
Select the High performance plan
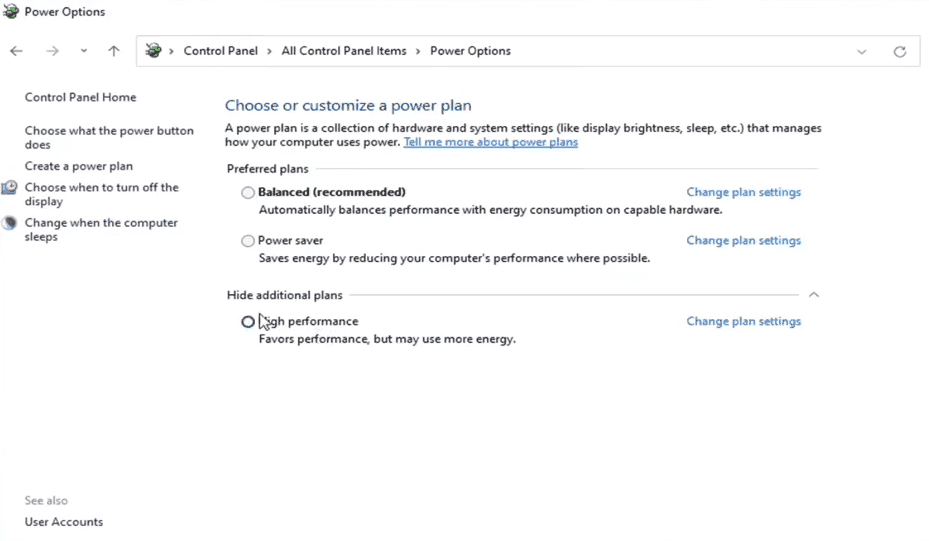click(x=248, y=322)
